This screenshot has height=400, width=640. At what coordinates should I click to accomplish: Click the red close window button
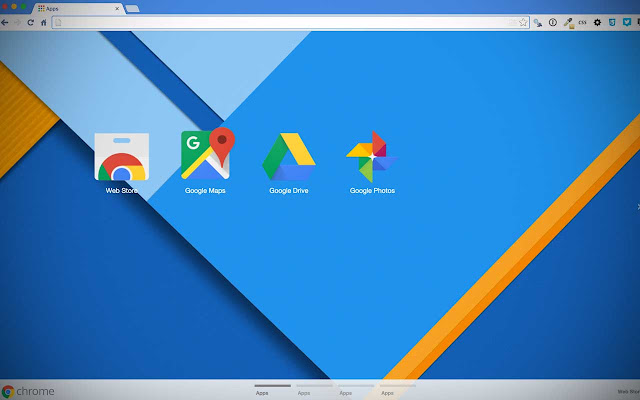pos(5,7)
